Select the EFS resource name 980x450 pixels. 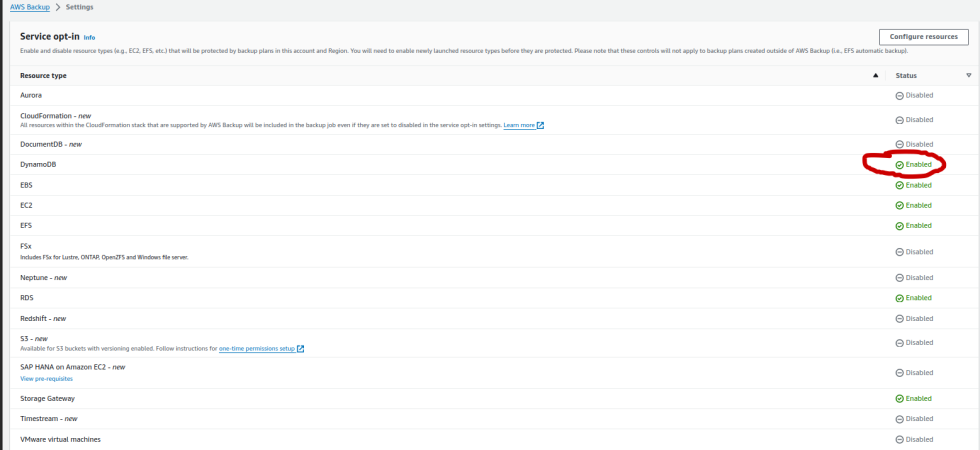coord(26,225)
